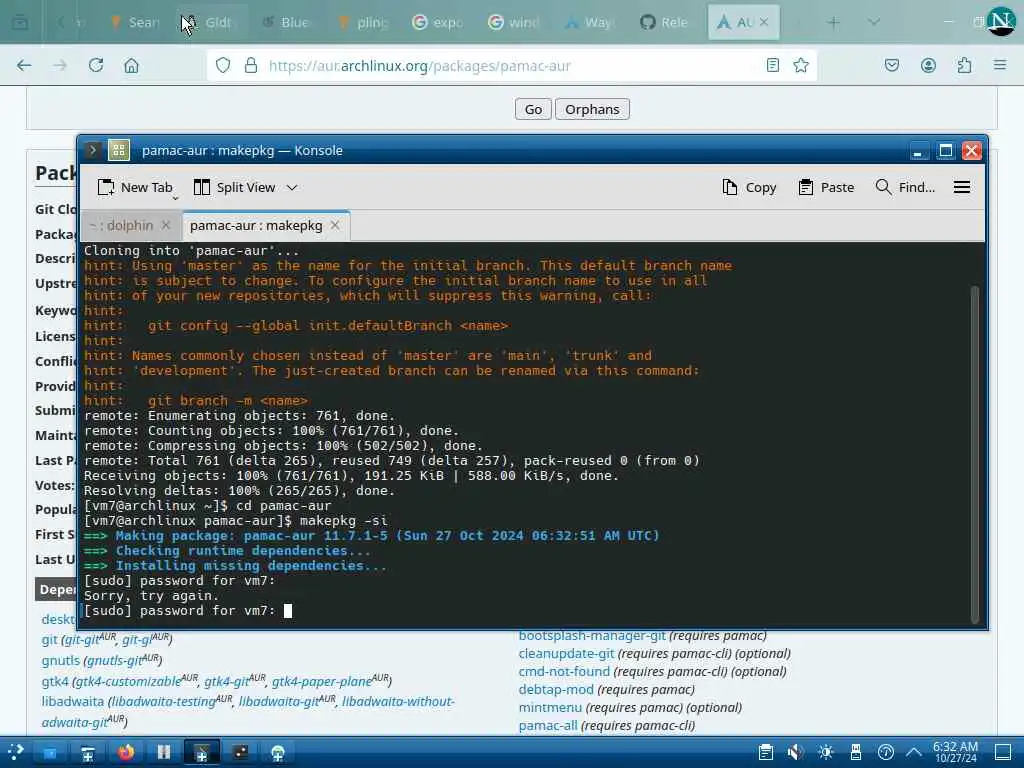This screenshot has width=1024, height=768.
Task: Open the cleanupdate-git link
Action: [x=566, y=654]
